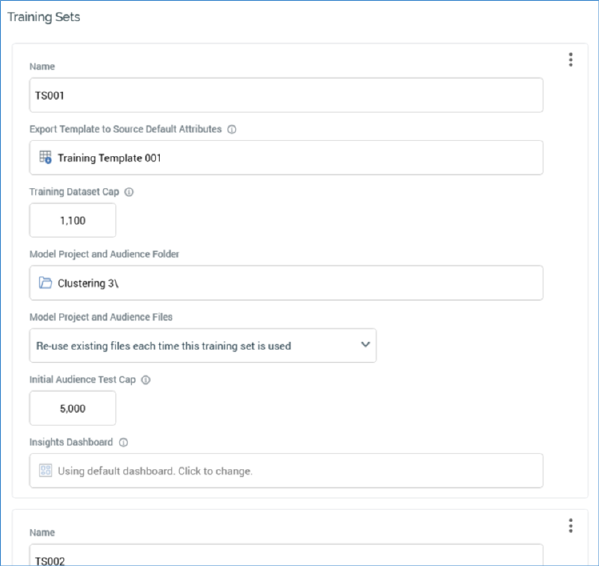
Task: Show info for Initial Audience Test Cap
Action: [146, 380]
